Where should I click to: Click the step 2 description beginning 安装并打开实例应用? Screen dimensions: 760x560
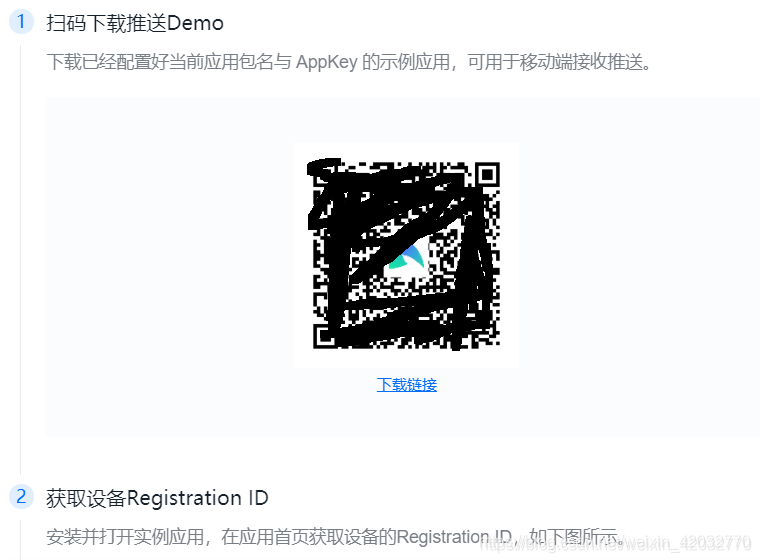coord(334,537)
